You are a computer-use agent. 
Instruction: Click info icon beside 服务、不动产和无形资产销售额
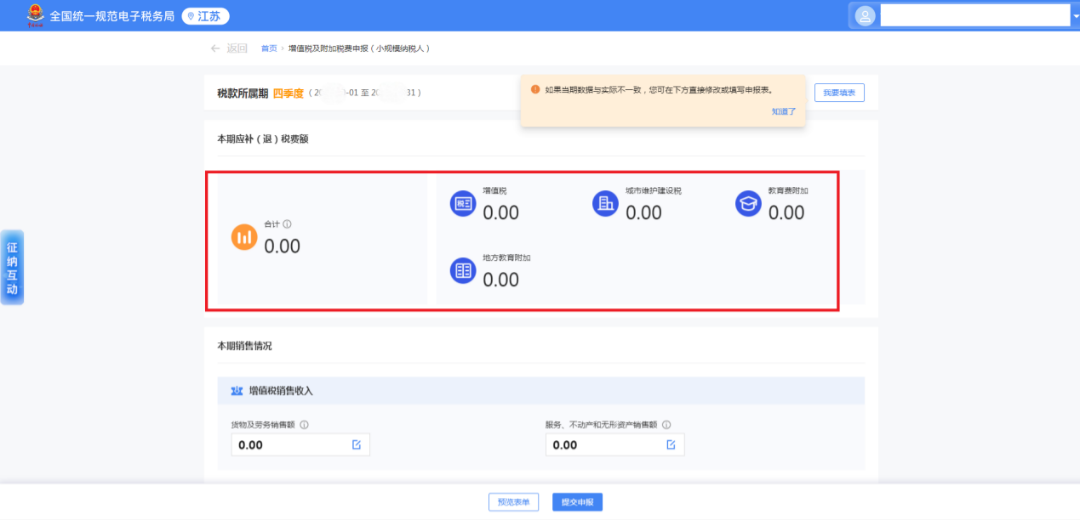pyautogui.click(x=666, y=424)
